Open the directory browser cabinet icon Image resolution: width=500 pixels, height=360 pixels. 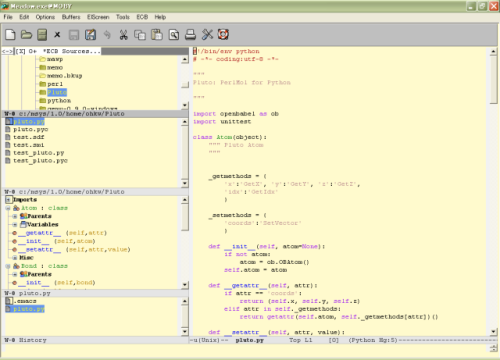[42, 35]
